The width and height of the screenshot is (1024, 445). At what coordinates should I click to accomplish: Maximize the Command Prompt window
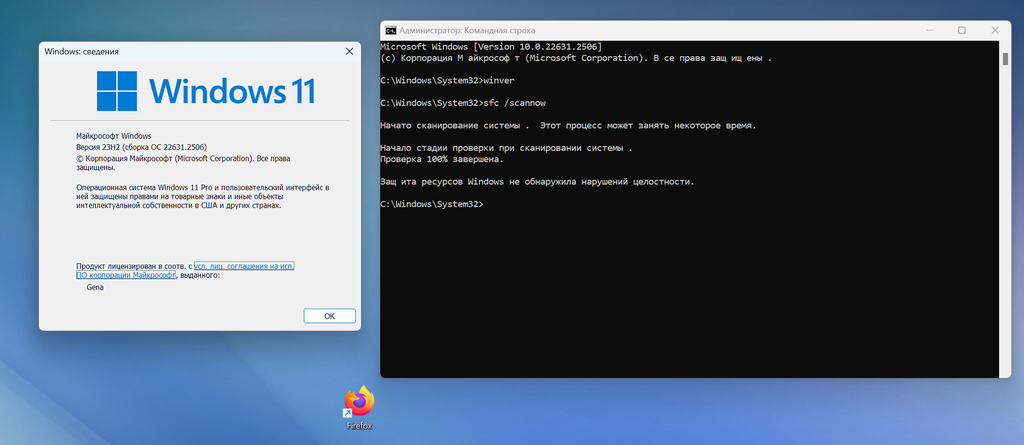(961, 30)
